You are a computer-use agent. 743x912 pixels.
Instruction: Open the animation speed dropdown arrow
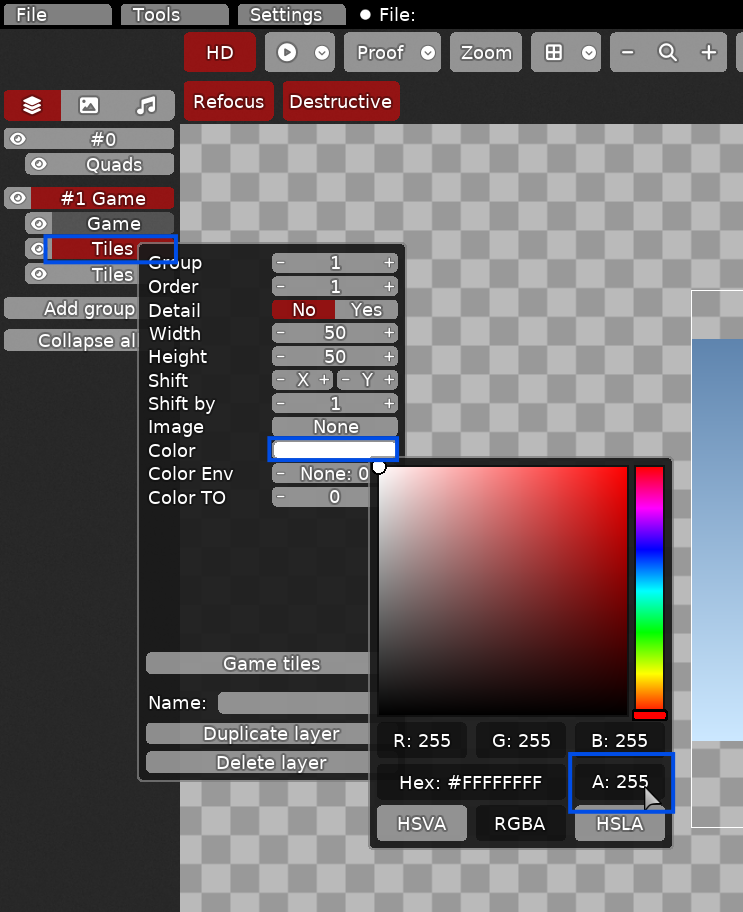click(322, 52)
